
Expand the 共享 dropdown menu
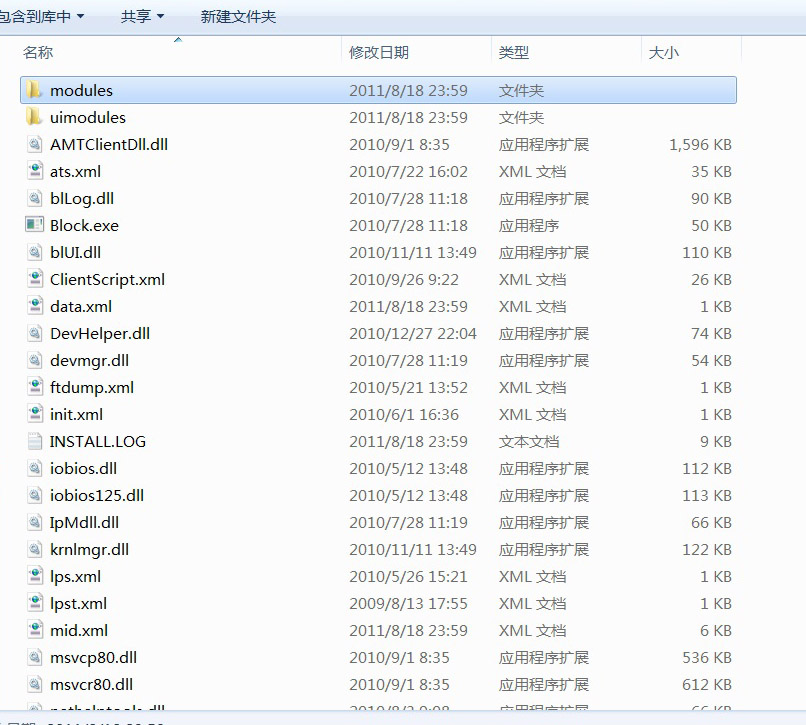[x=142, y=16]
